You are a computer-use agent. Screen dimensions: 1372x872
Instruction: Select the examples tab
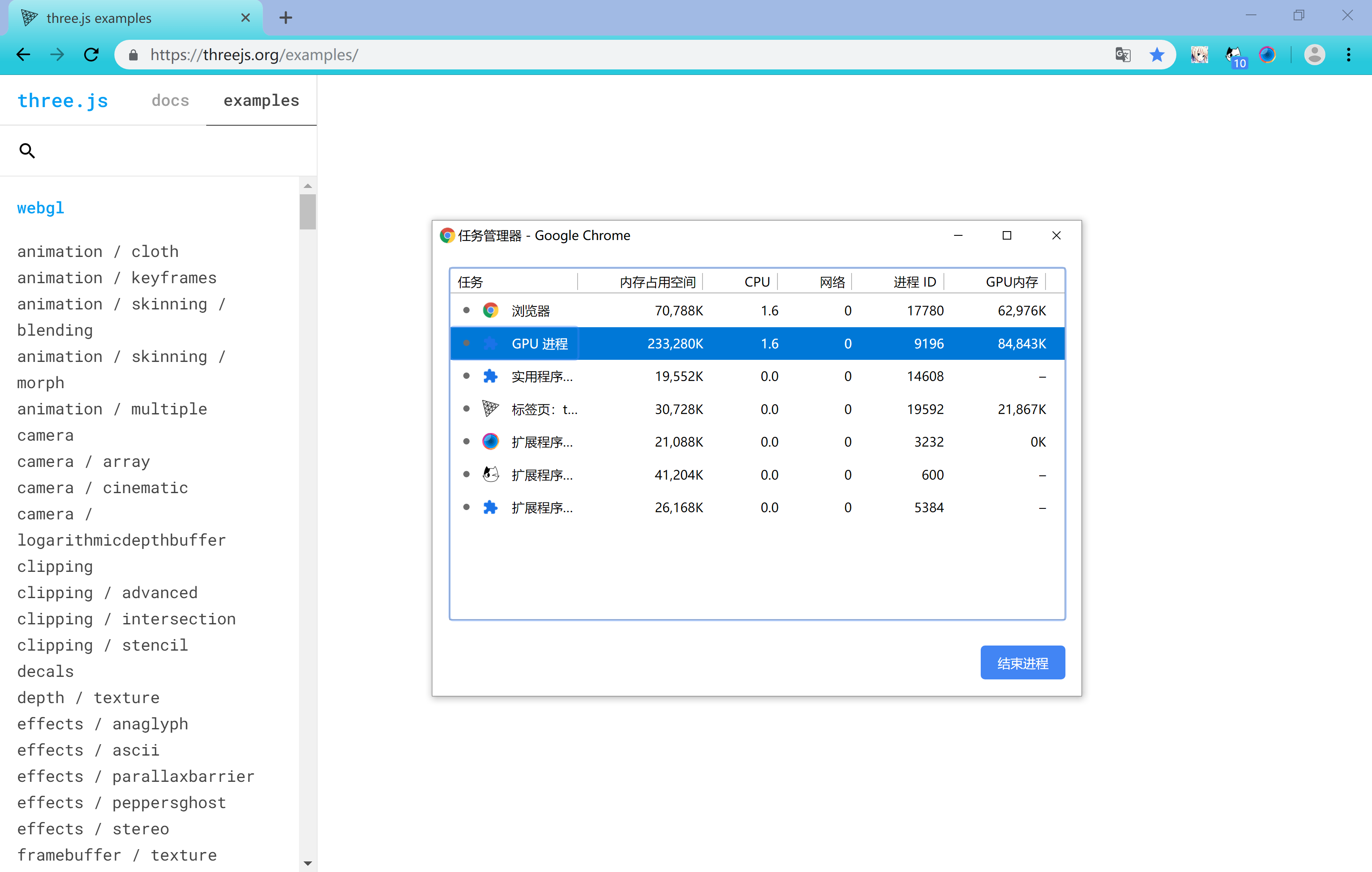tap(261, 101)
